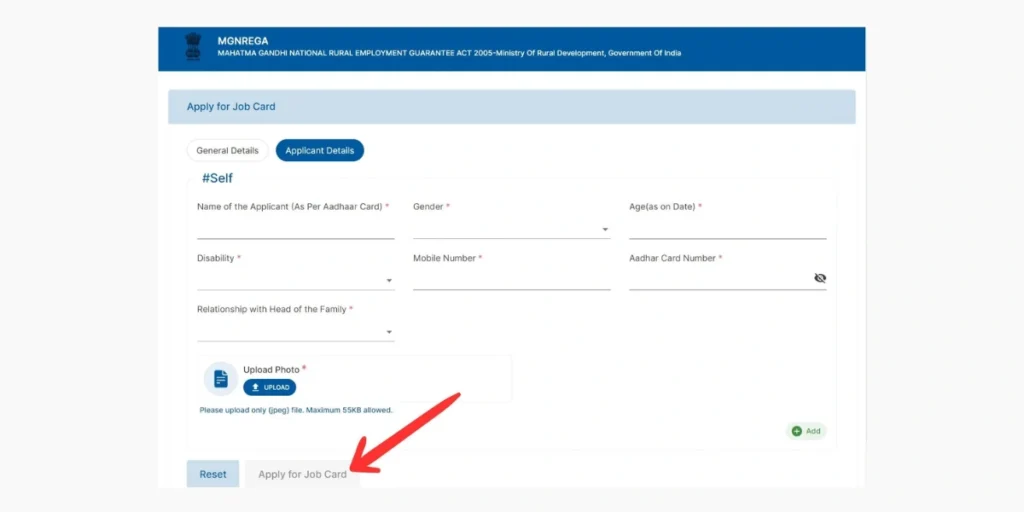This screenshot has height=512, width=1024.
Task: Click the MGNREGA header title
Action: coord(242,41)
